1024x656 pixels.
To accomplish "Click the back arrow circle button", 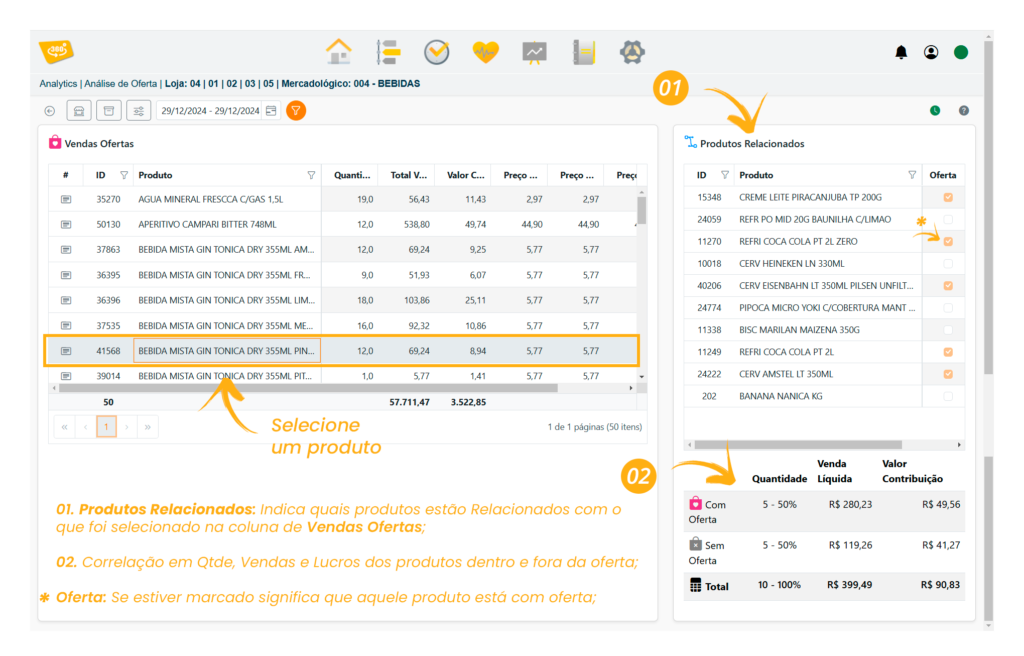I will point(50,111).
